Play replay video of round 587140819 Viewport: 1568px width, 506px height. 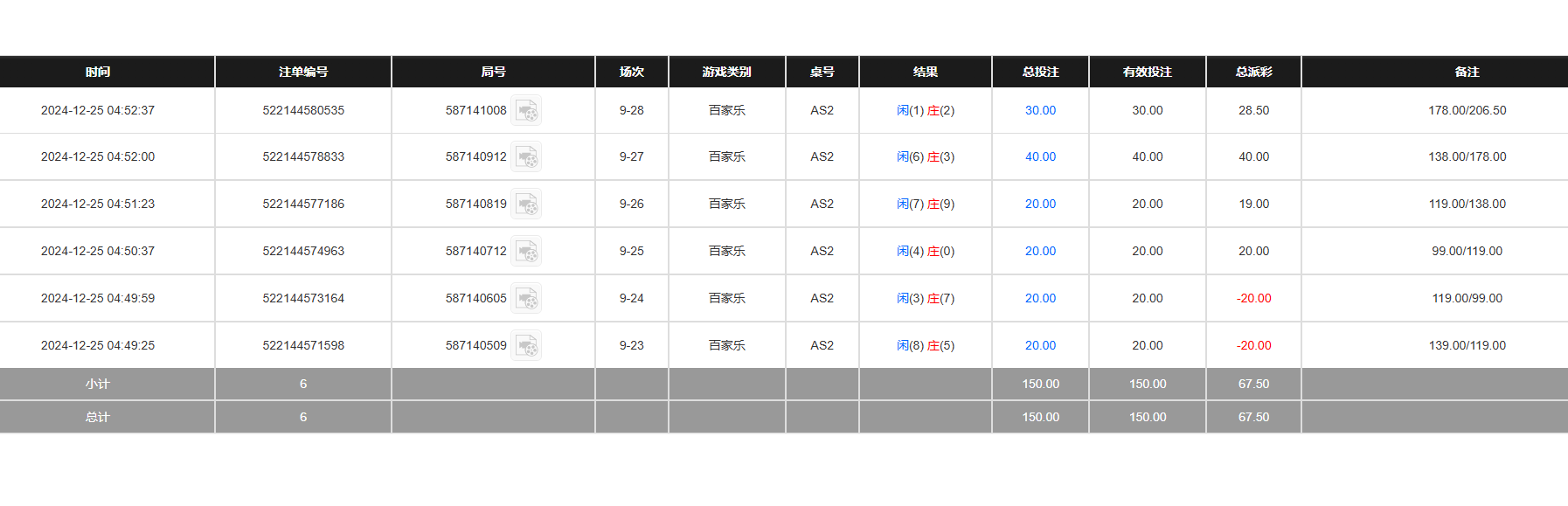click(x=526, y=204)
